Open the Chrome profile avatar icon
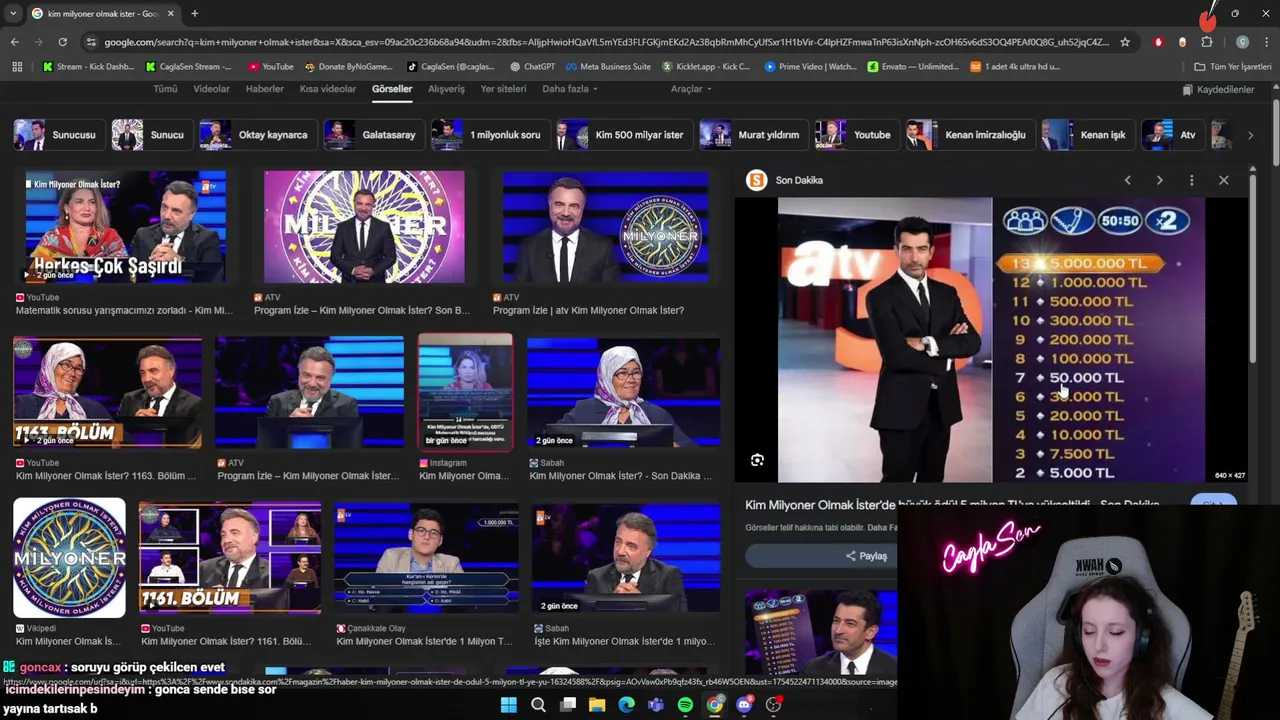1280x720 pixels. click(1242, 42)
